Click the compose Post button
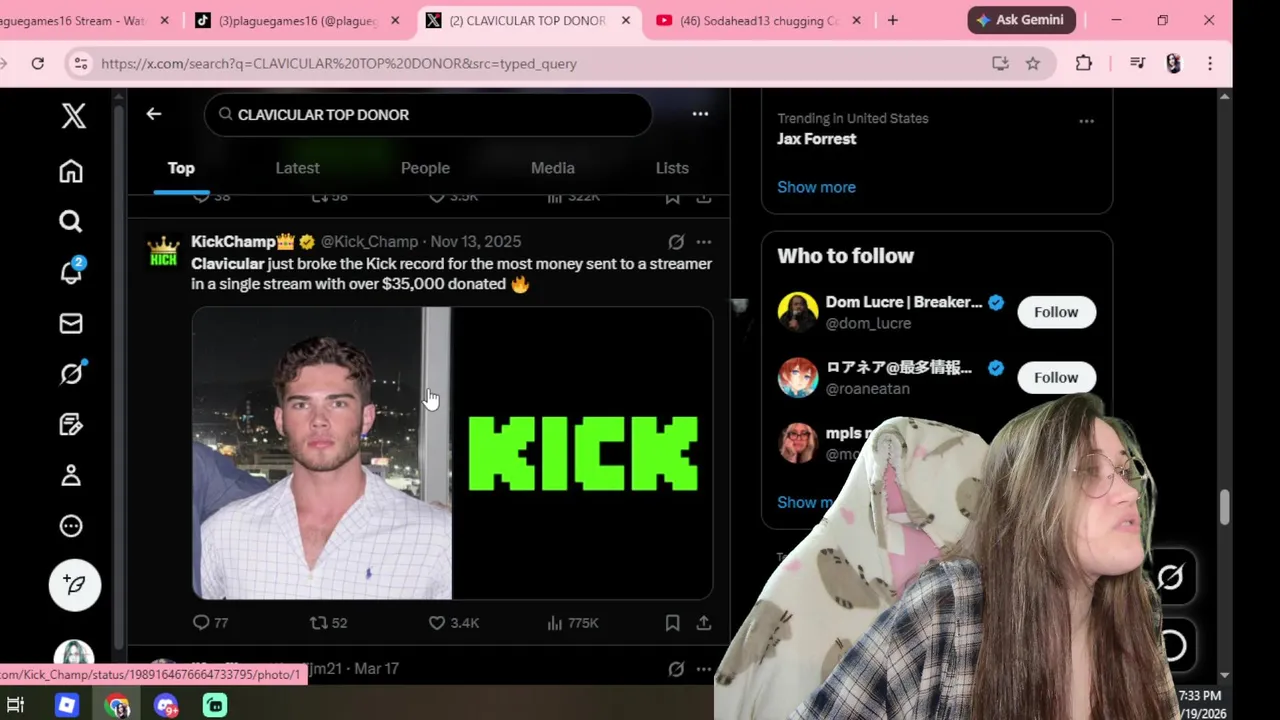Screen dimensions: 1280x720 (75, 584)
